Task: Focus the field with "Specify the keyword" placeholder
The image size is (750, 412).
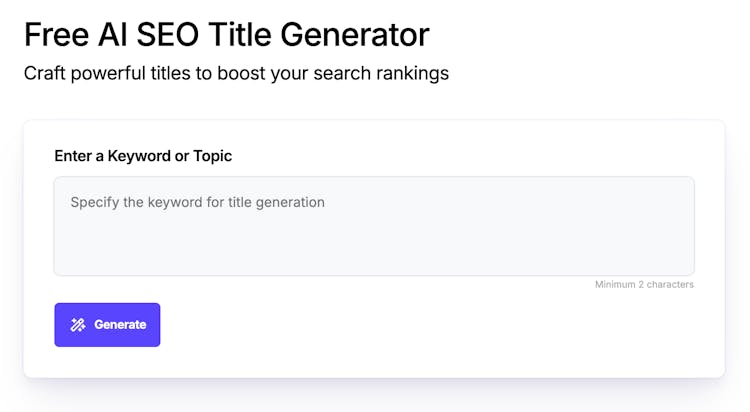Action: pos(373,226)
